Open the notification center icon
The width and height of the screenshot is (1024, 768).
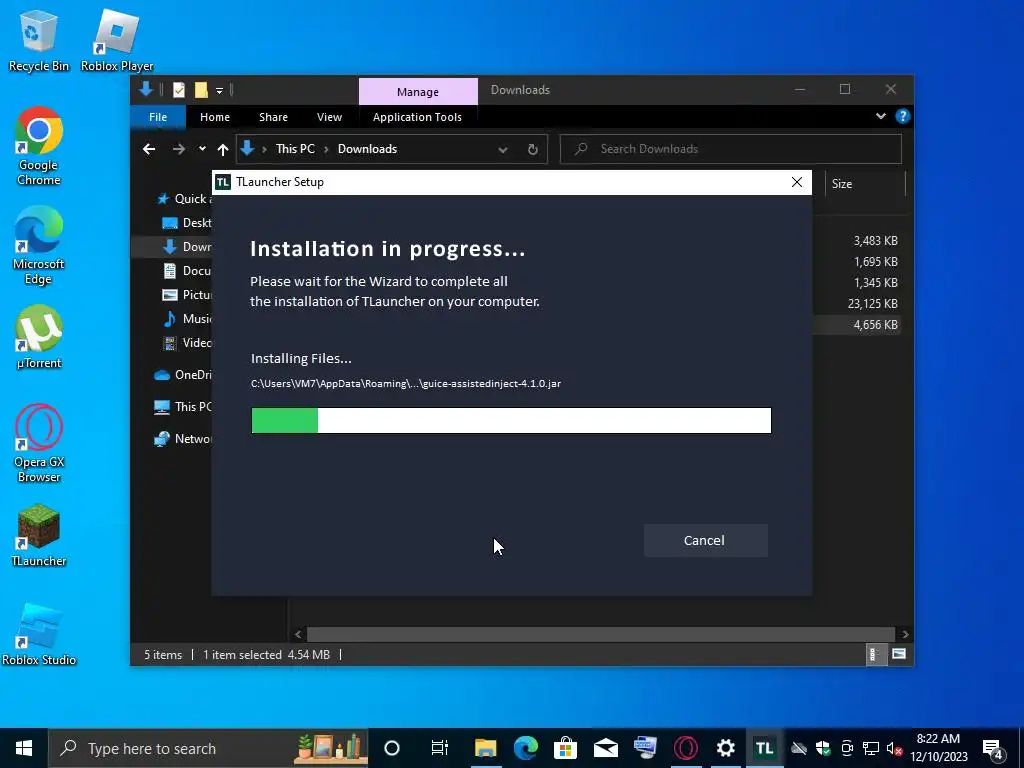coord(993,748)
